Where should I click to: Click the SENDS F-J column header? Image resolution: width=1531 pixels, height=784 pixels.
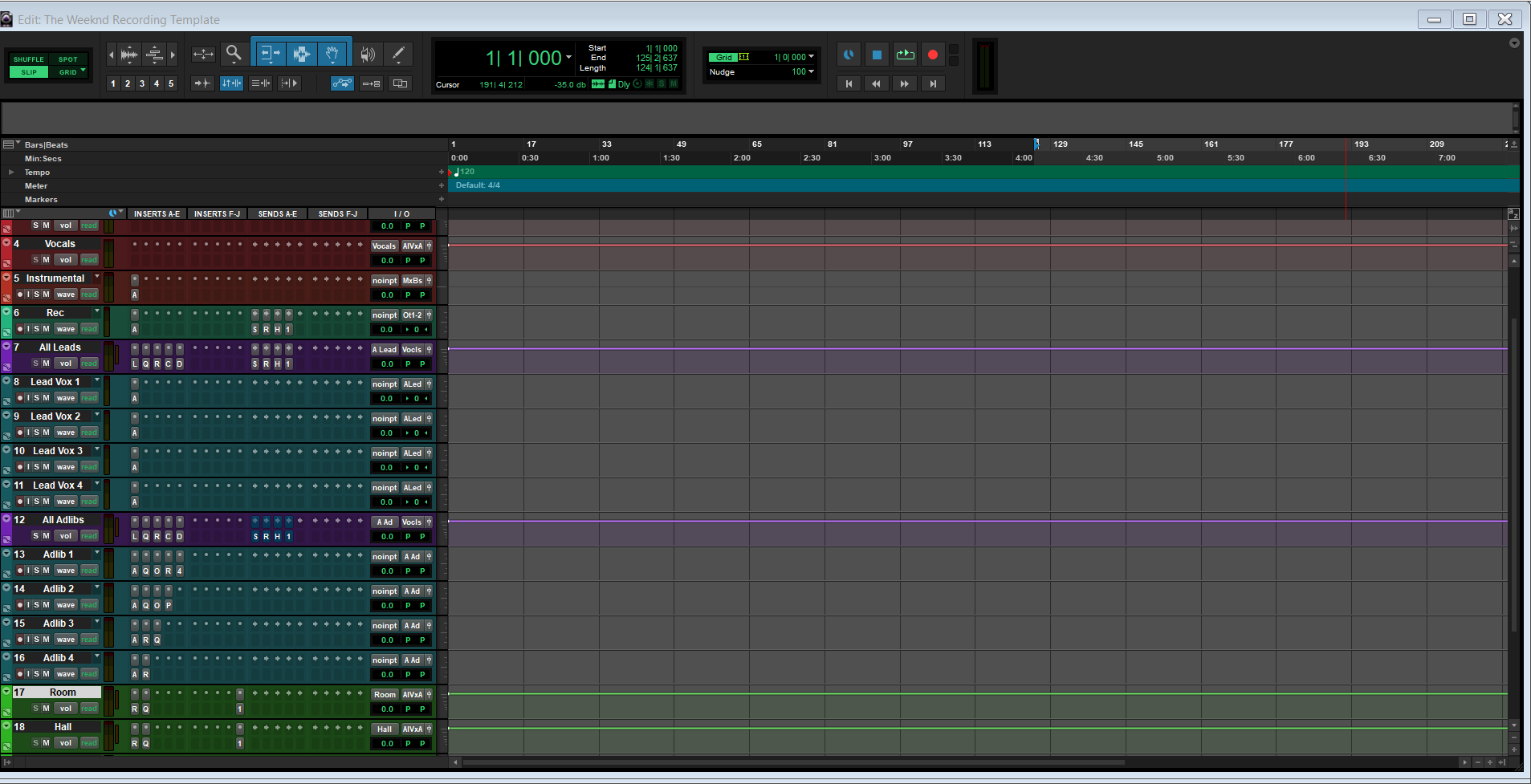point(337,214)
